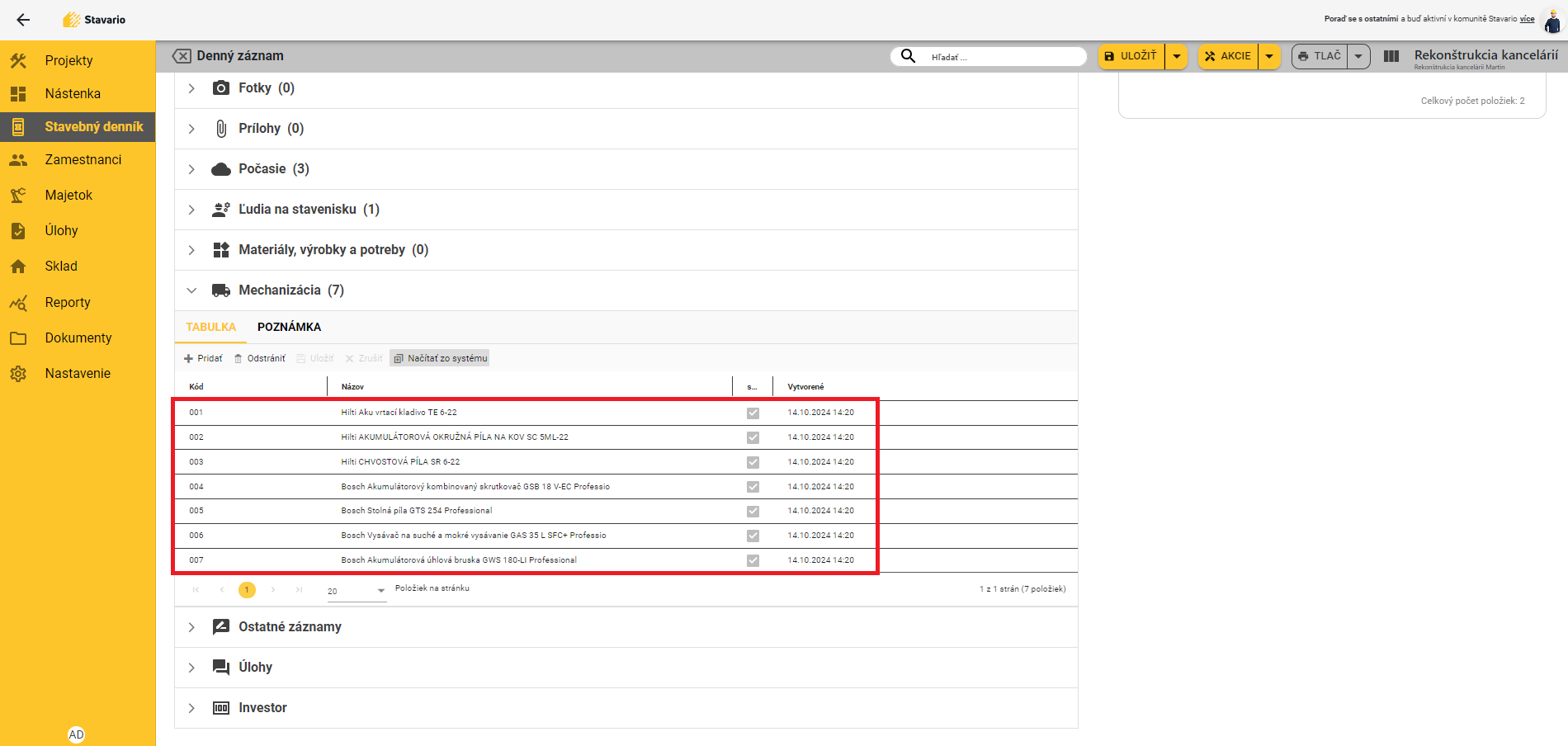Click the Investor section icon
Screen dimensions: 1568x746
point(221,708)
